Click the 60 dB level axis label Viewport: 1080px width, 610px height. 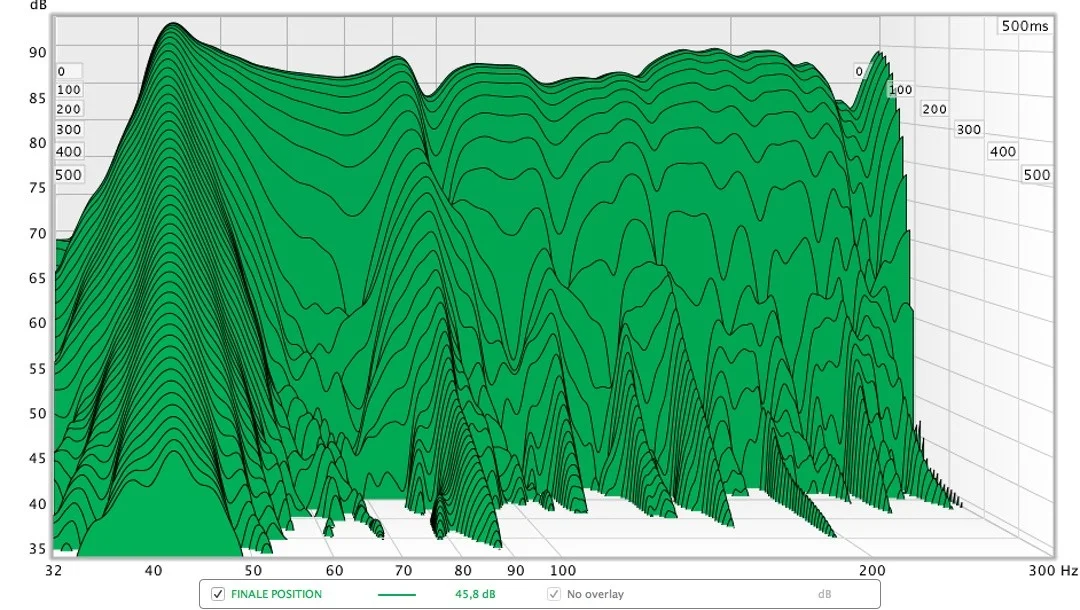pyautogui.click(x=38, y=323)
